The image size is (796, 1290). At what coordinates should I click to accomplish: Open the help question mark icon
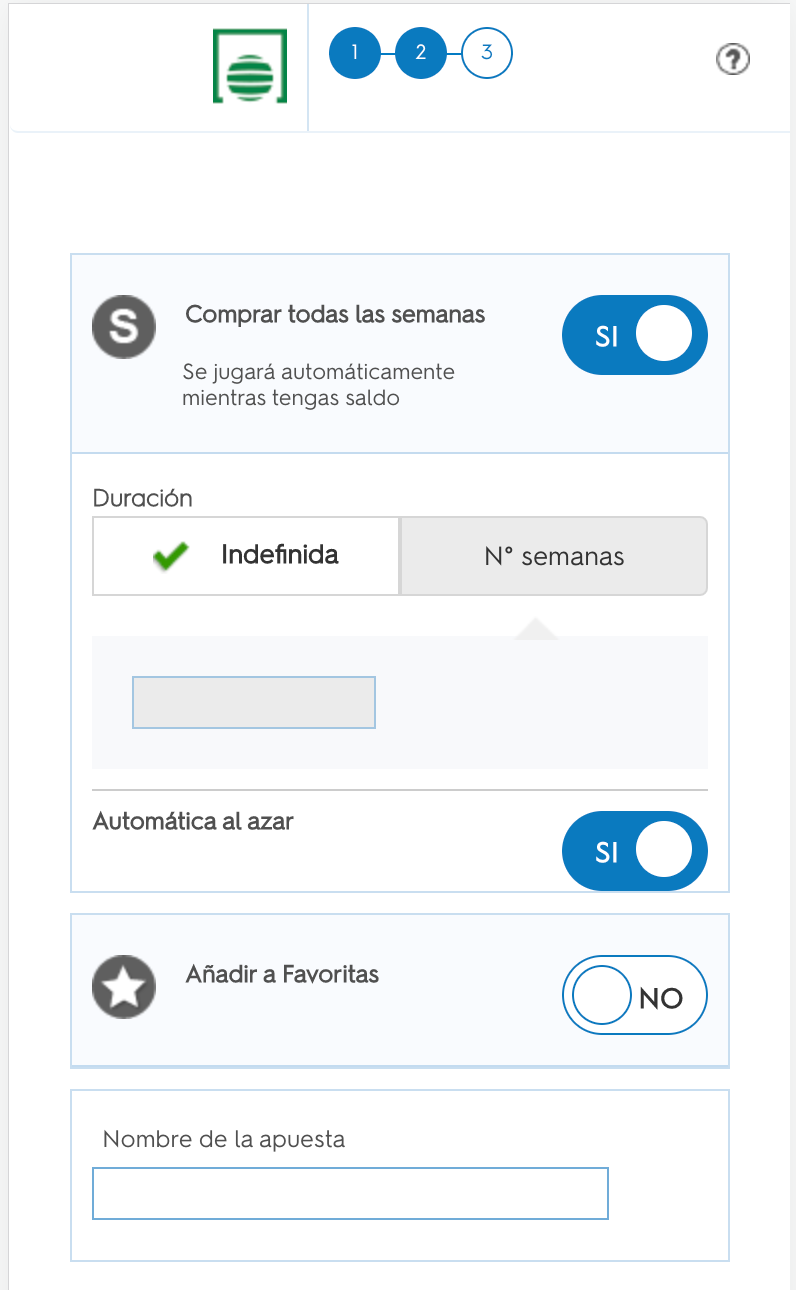point(733,60)
